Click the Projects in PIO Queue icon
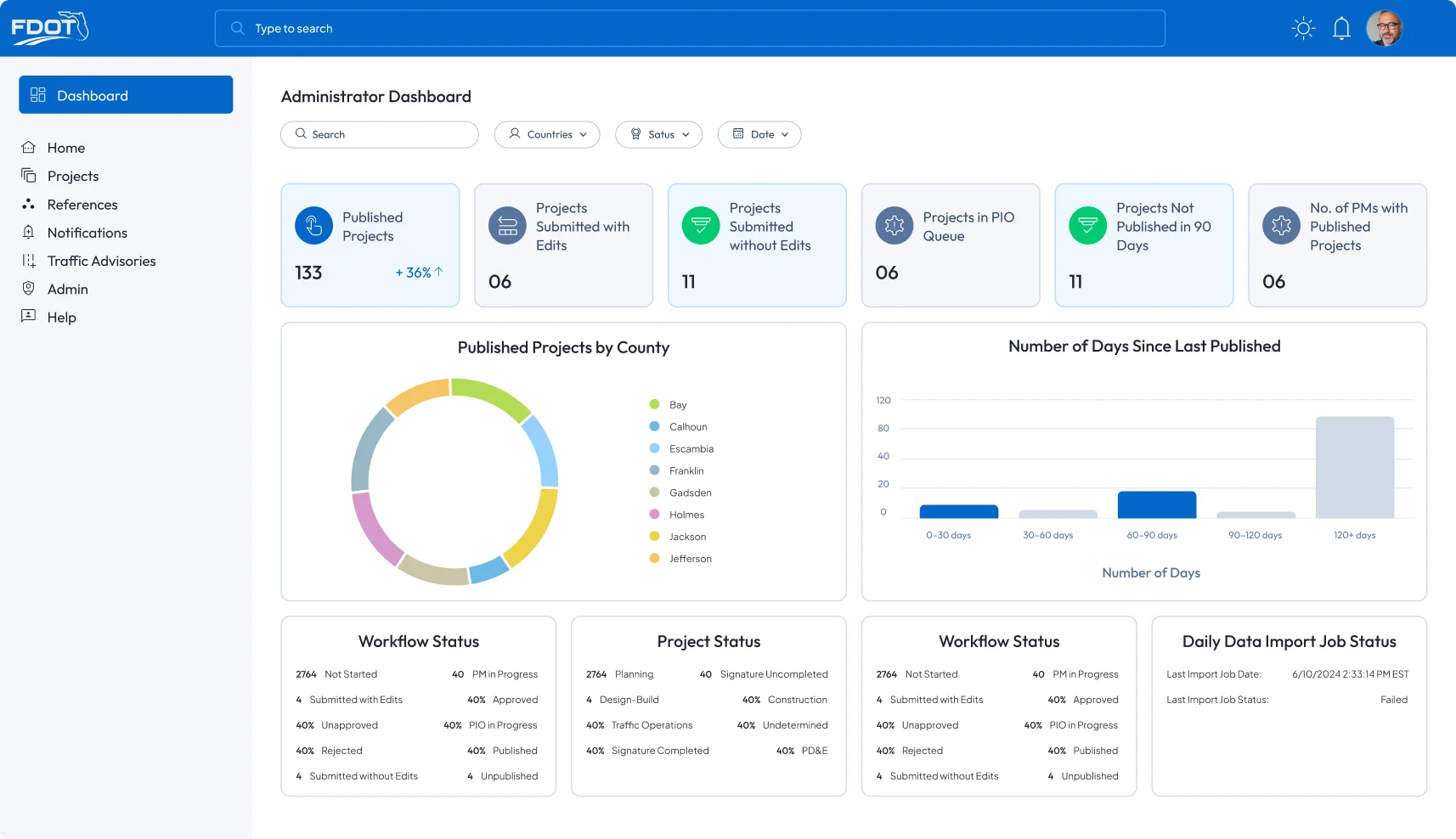The height and width of the screenshot is (839, 1456). [x=894, y=226]
